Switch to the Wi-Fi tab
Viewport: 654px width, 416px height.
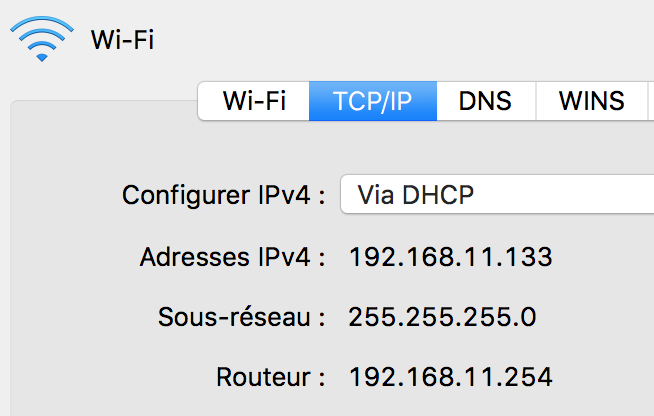[254, 101]
